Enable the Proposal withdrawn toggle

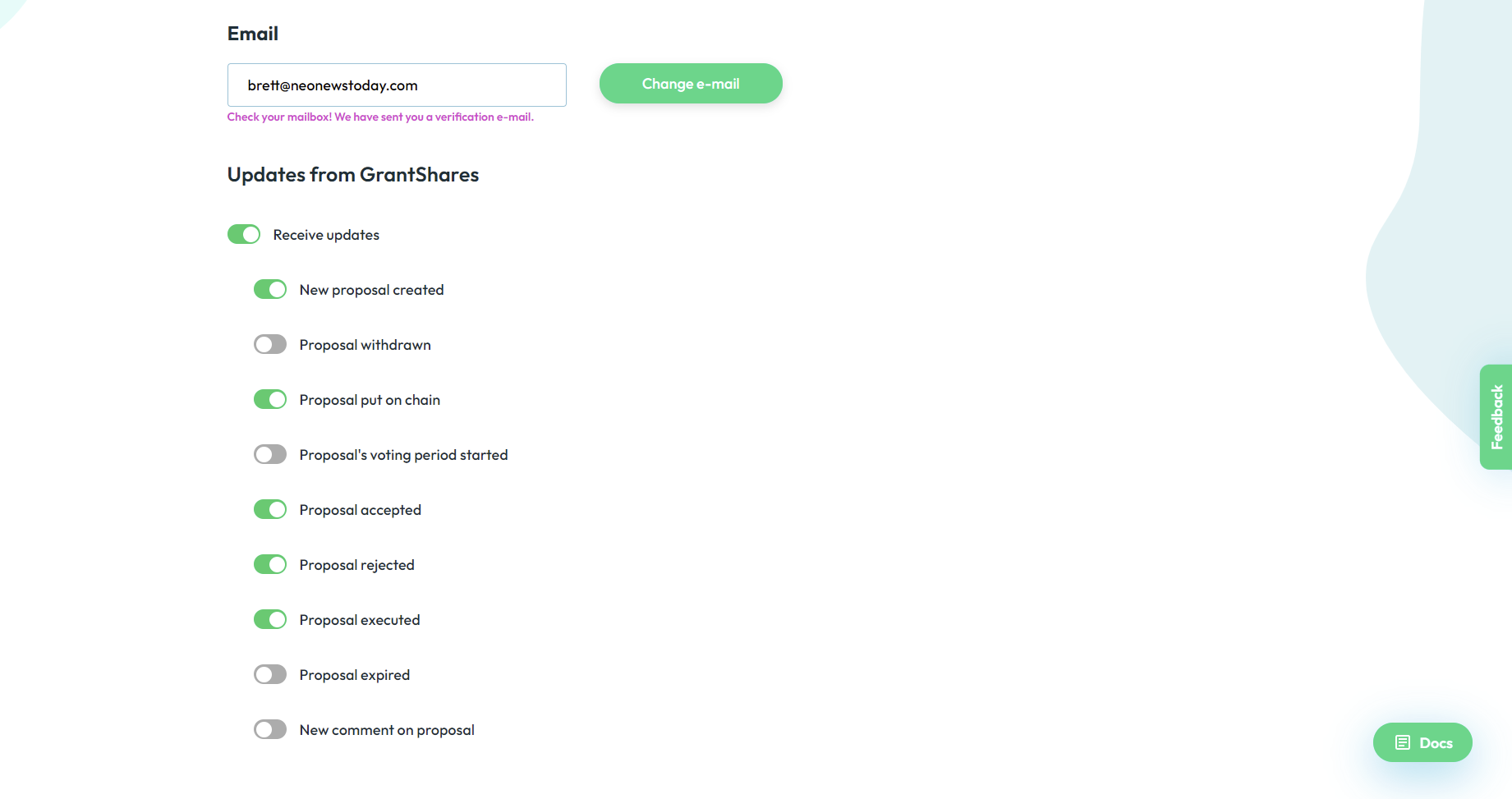point(270,345)
